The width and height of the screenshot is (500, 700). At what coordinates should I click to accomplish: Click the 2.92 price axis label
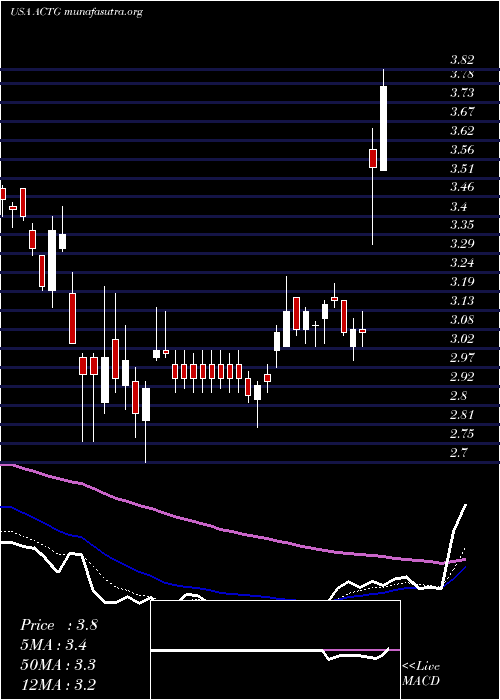point(462,377)
